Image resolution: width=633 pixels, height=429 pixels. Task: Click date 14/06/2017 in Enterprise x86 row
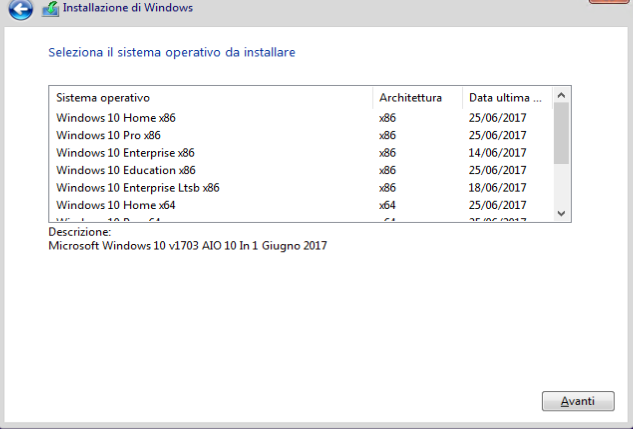coord(497,153)
